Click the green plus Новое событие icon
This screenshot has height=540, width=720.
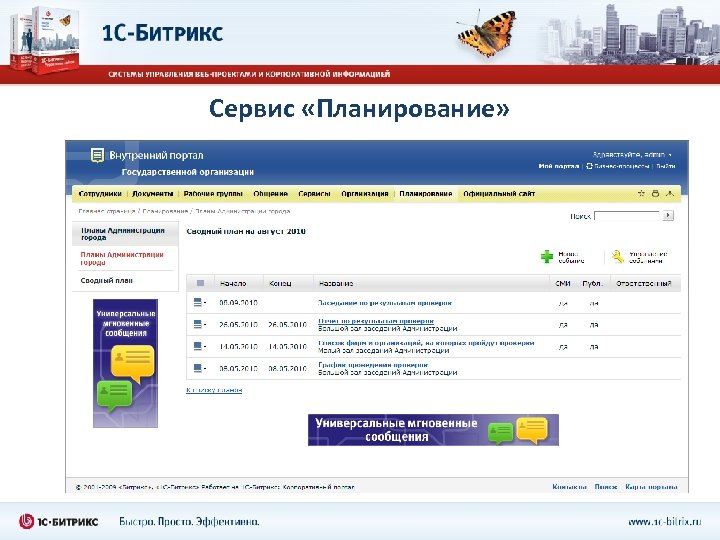pyautogui.click(x=546, y=257)
